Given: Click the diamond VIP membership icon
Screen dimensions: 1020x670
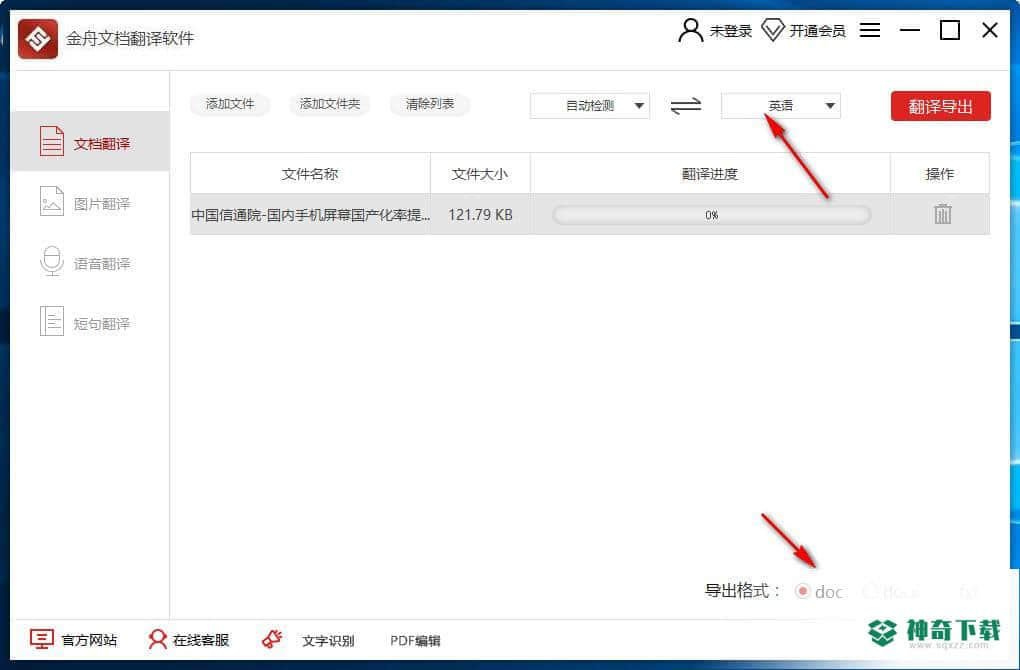Looking at the screenshot, I should tap(773, 30).
